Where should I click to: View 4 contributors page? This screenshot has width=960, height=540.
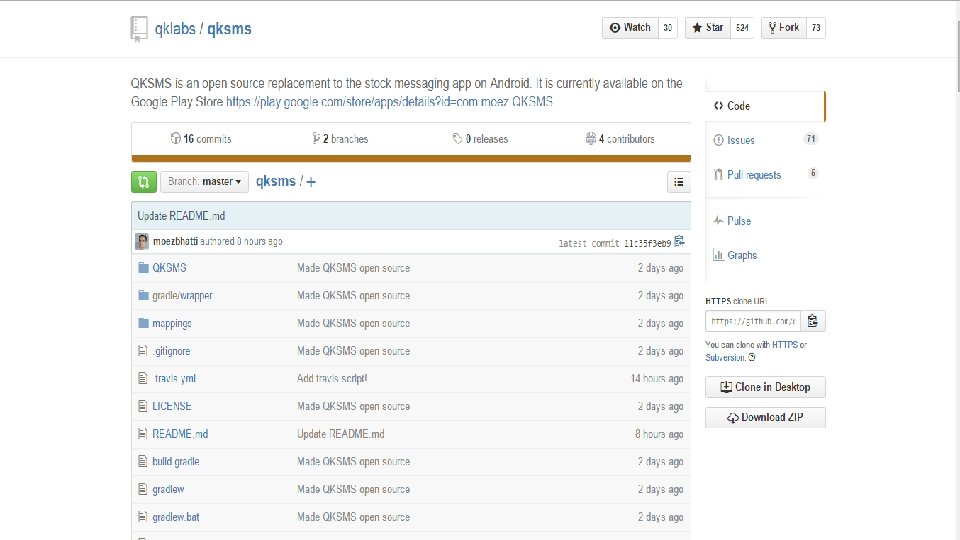620,139
